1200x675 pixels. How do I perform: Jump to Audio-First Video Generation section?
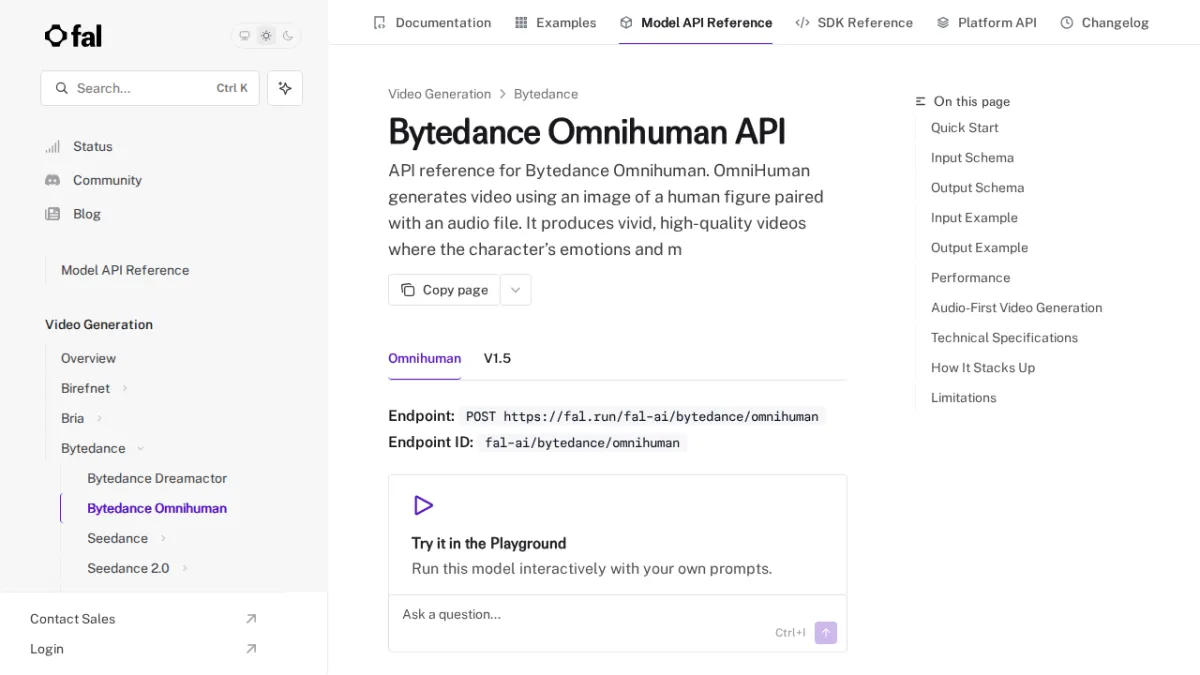[x=1017, y=308]
